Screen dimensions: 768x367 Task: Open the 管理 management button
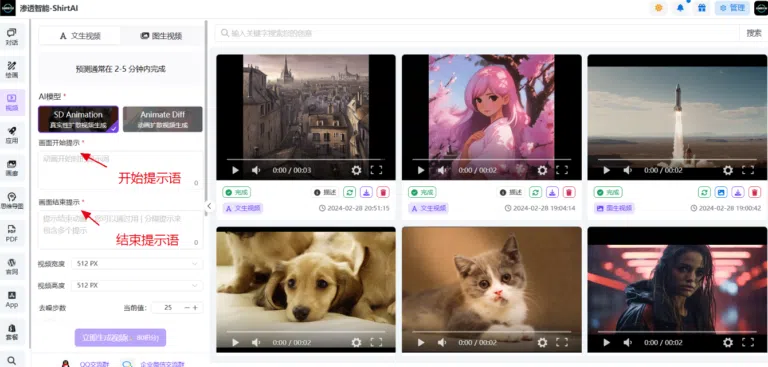pos(732,8)
